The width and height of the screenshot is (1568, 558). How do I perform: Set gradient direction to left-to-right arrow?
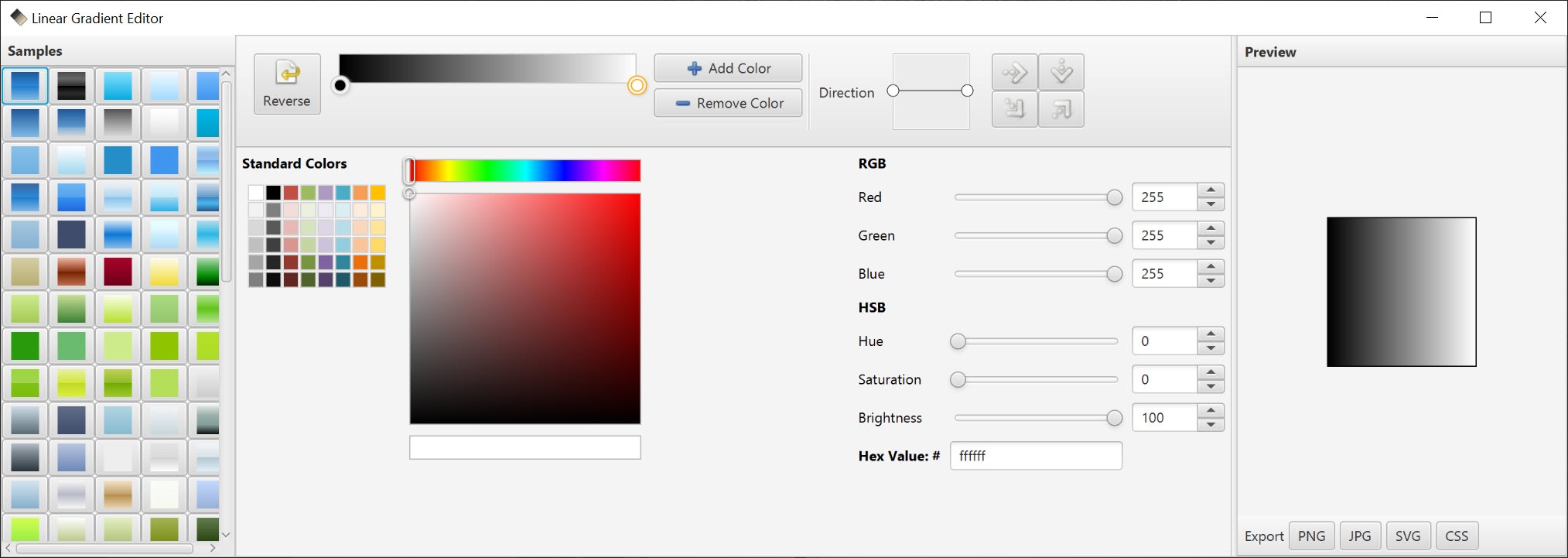point(1014,73)
